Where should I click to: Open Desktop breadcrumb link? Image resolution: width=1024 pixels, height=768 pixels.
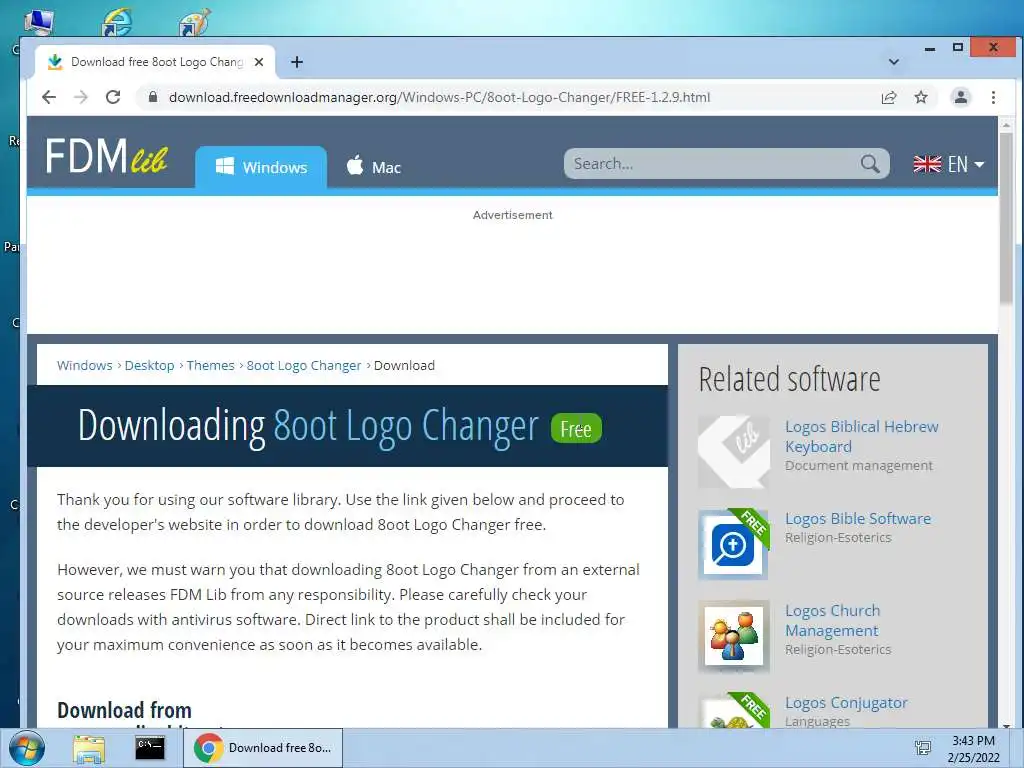(x=150, y=366)
